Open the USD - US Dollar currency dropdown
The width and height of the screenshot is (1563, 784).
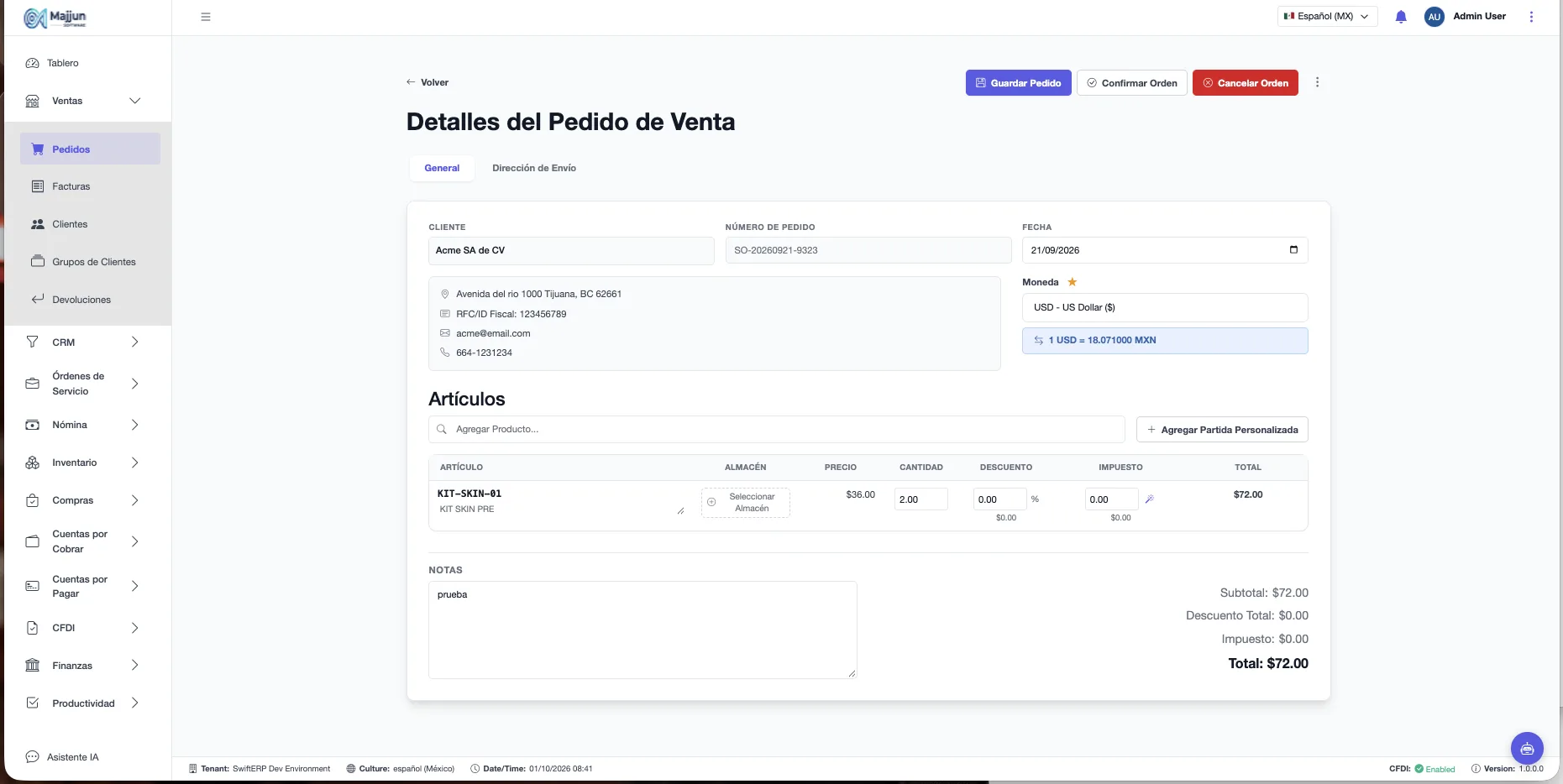tap(1164, 307)
